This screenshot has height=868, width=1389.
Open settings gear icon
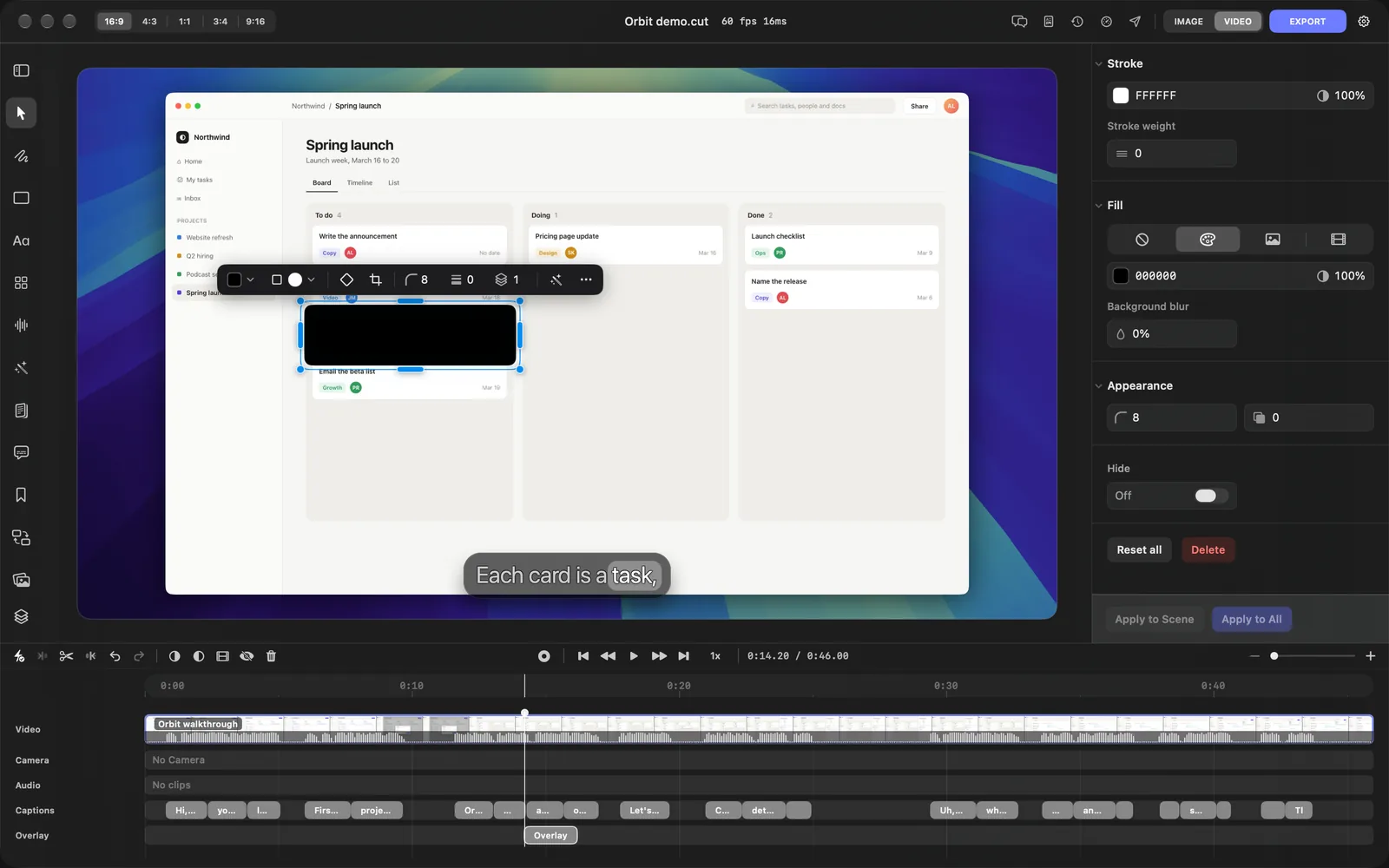[x=1364, y=22]
